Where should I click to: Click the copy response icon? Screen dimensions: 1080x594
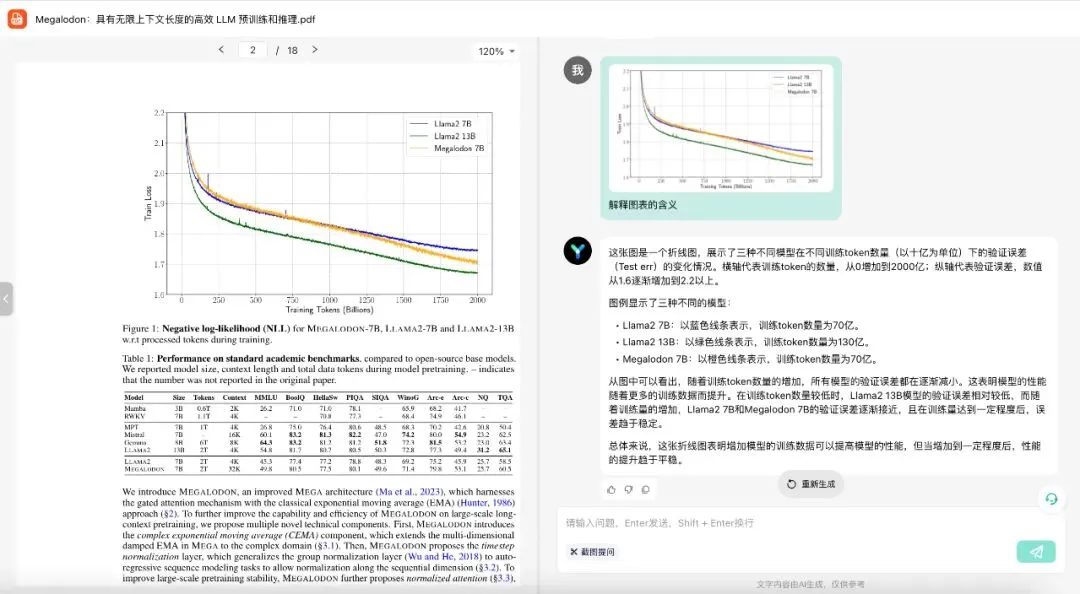[645, 490]
